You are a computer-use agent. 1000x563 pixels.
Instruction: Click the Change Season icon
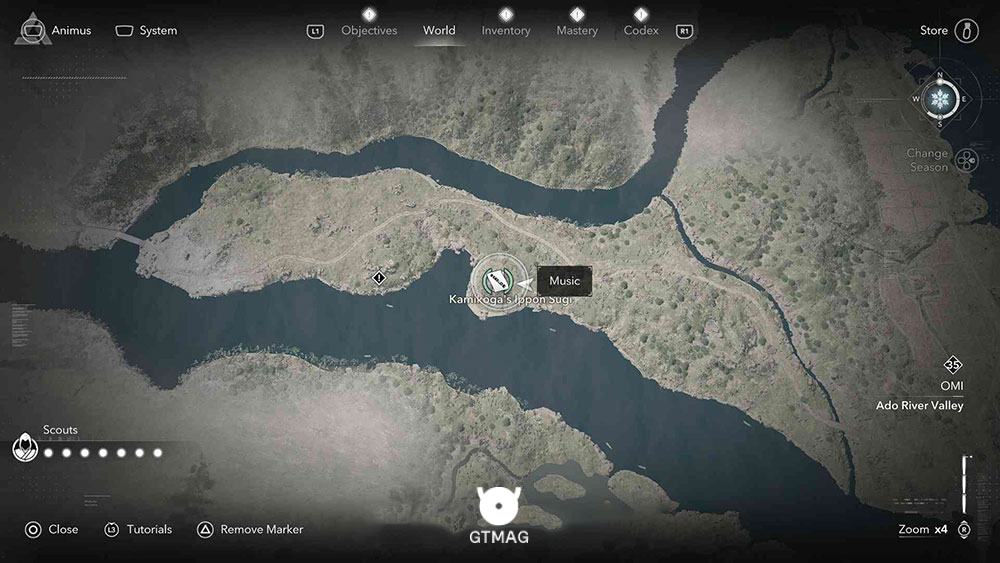(x=967, y=160)
